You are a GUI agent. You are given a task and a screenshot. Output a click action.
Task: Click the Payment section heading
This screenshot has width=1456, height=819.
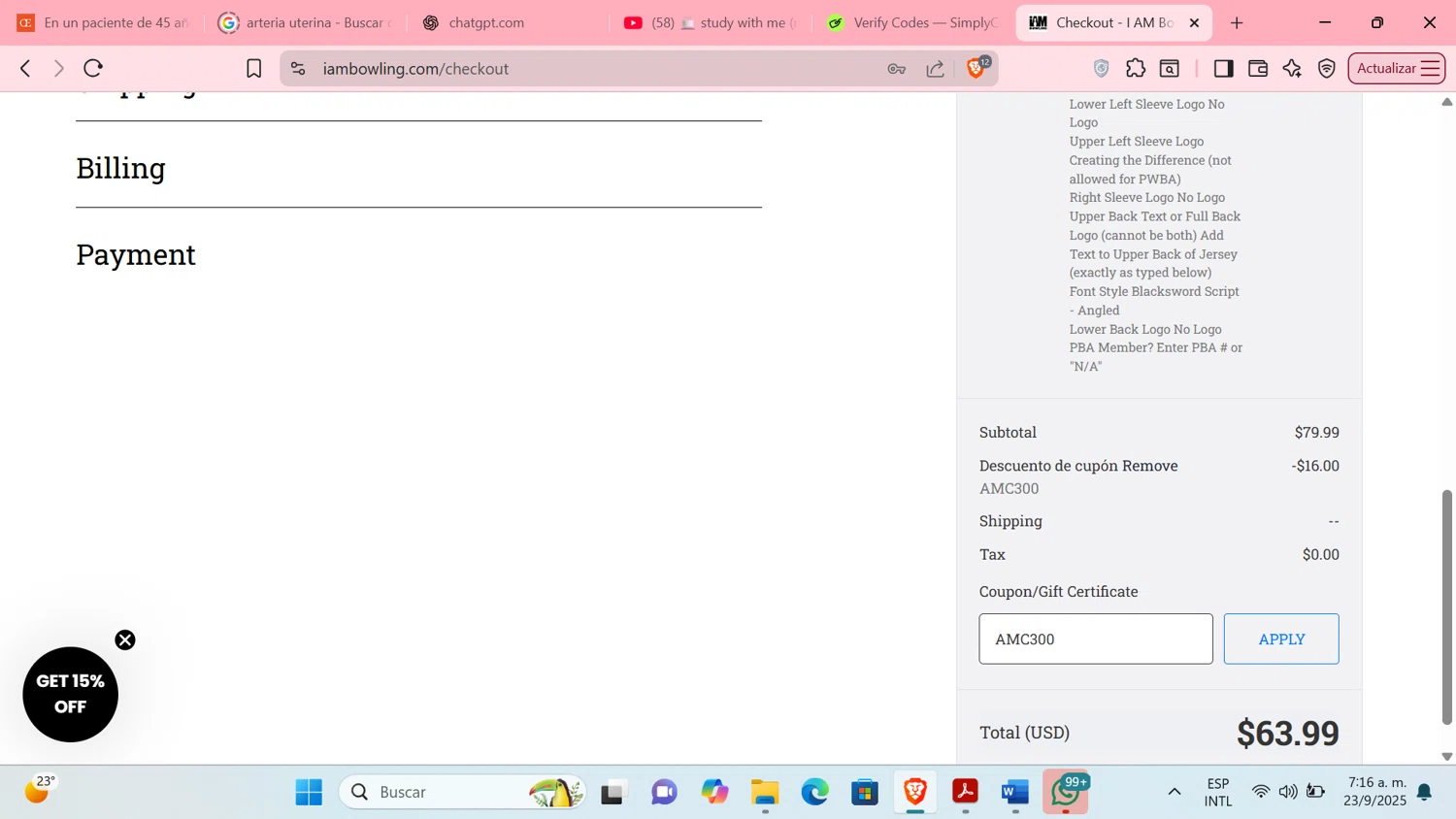[x=136, y=254]
